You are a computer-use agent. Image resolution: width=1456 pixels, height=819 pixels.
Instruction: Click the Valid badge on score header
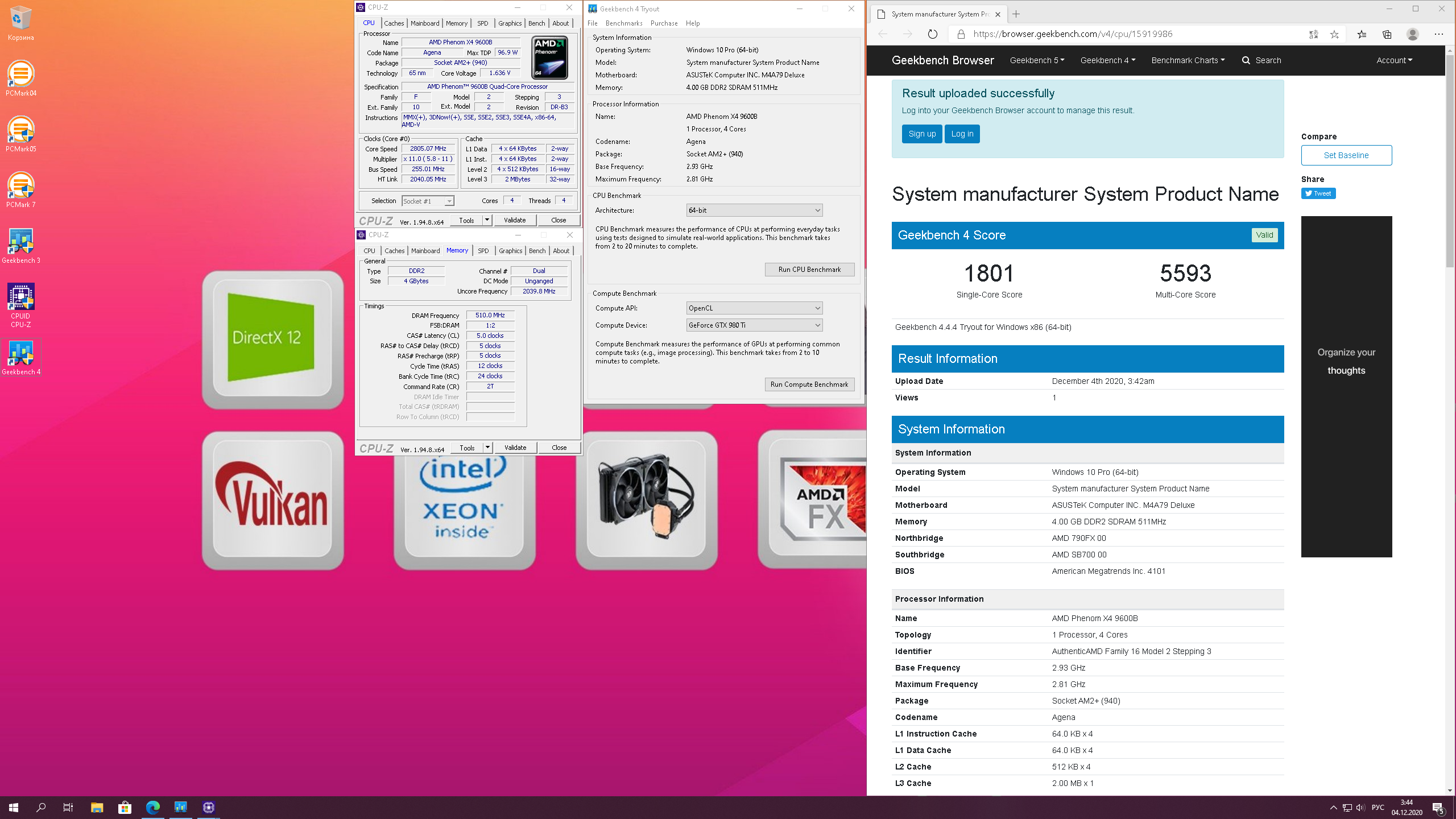1264,235
